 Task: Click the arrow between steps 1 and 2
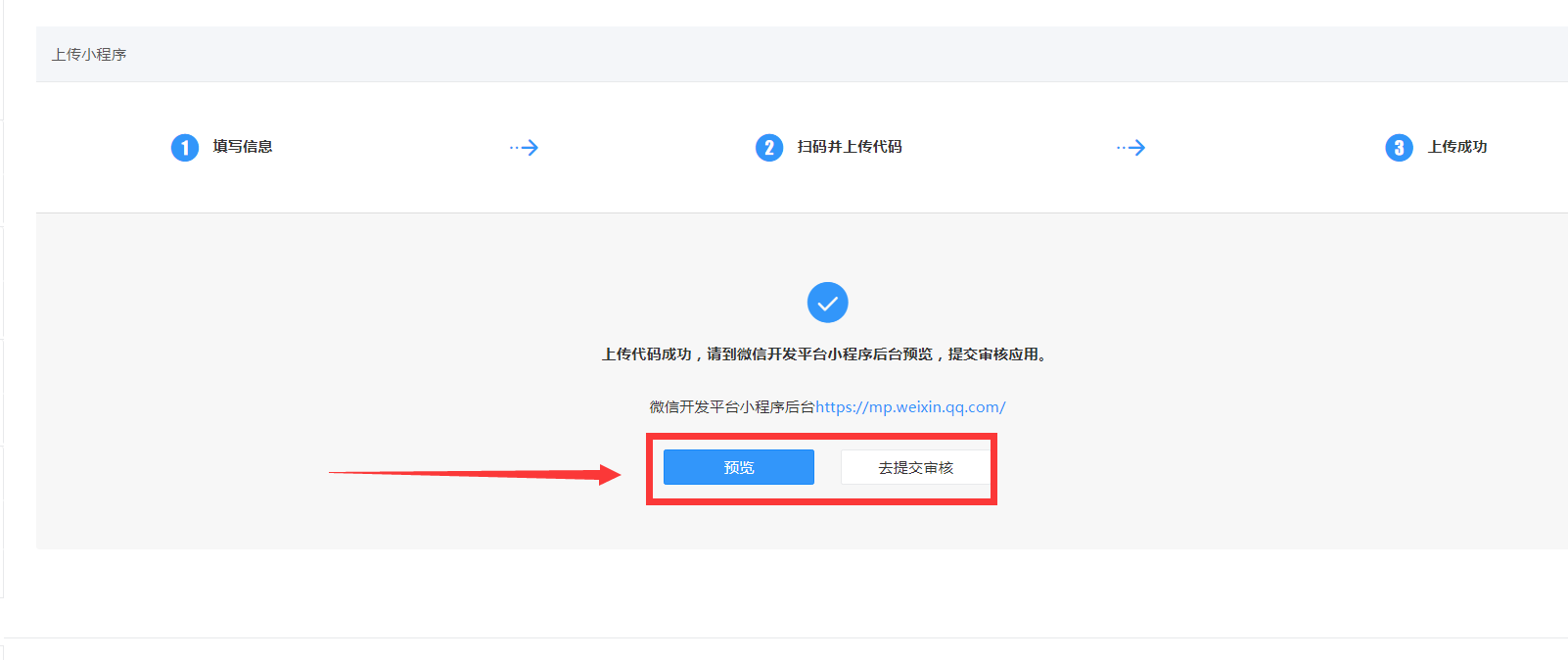pyautogui.click(x=524, y=148)
